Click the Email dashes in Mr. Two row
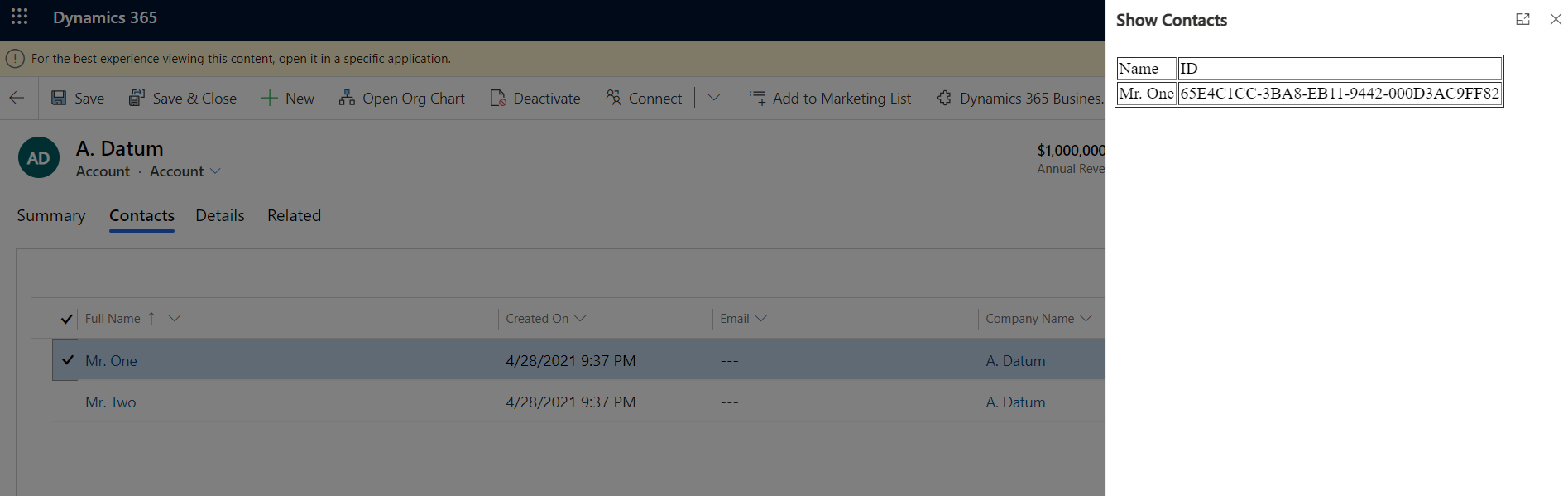 [x=729, y=402]
